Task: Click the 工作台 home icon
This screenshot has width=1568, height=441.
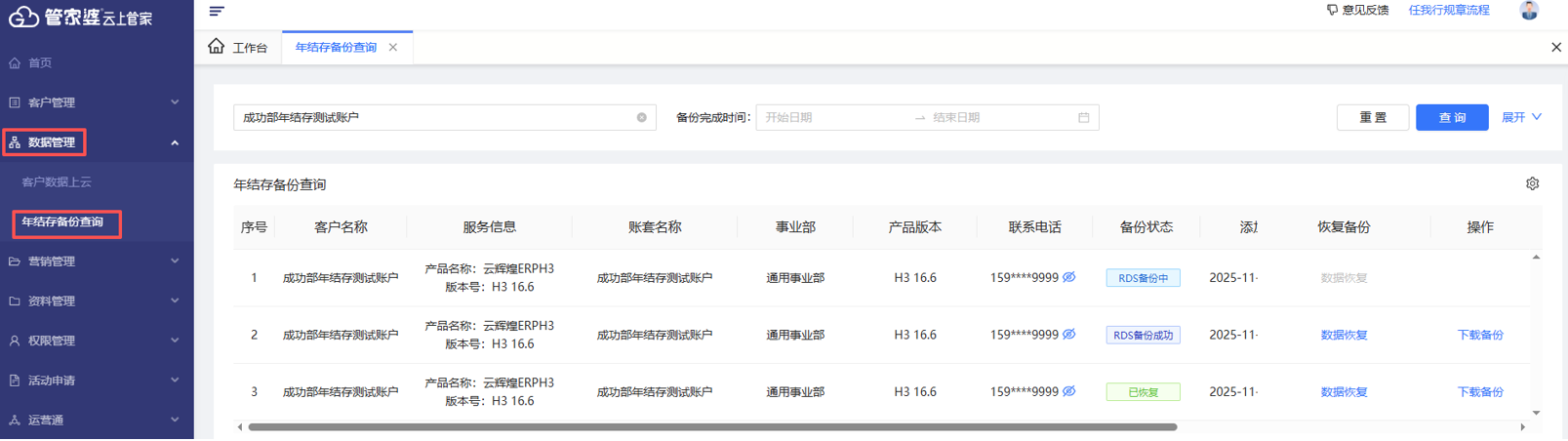Action: (x=217, y=47)
